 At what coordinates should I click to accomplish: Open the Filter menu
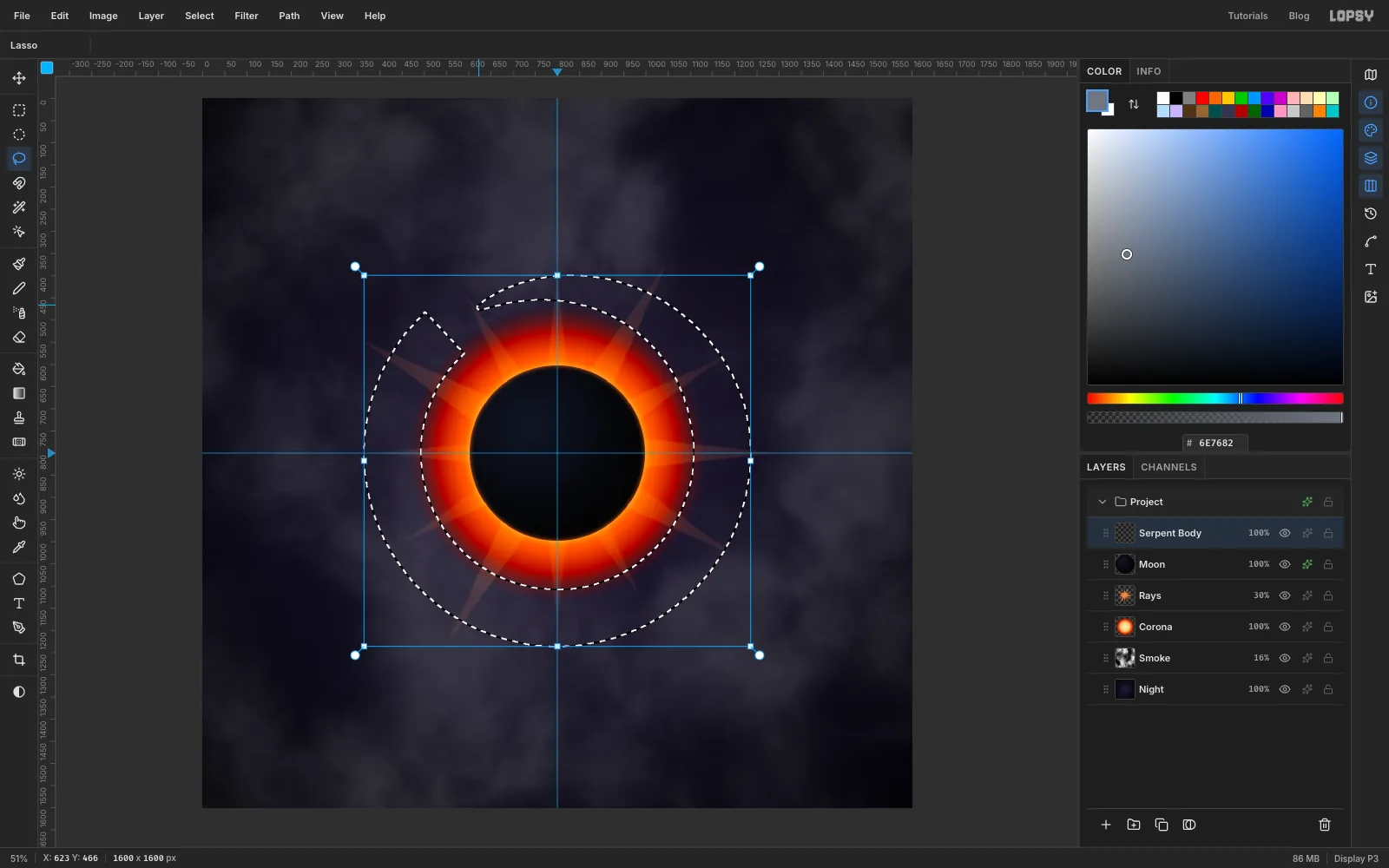tap(247, 16)
